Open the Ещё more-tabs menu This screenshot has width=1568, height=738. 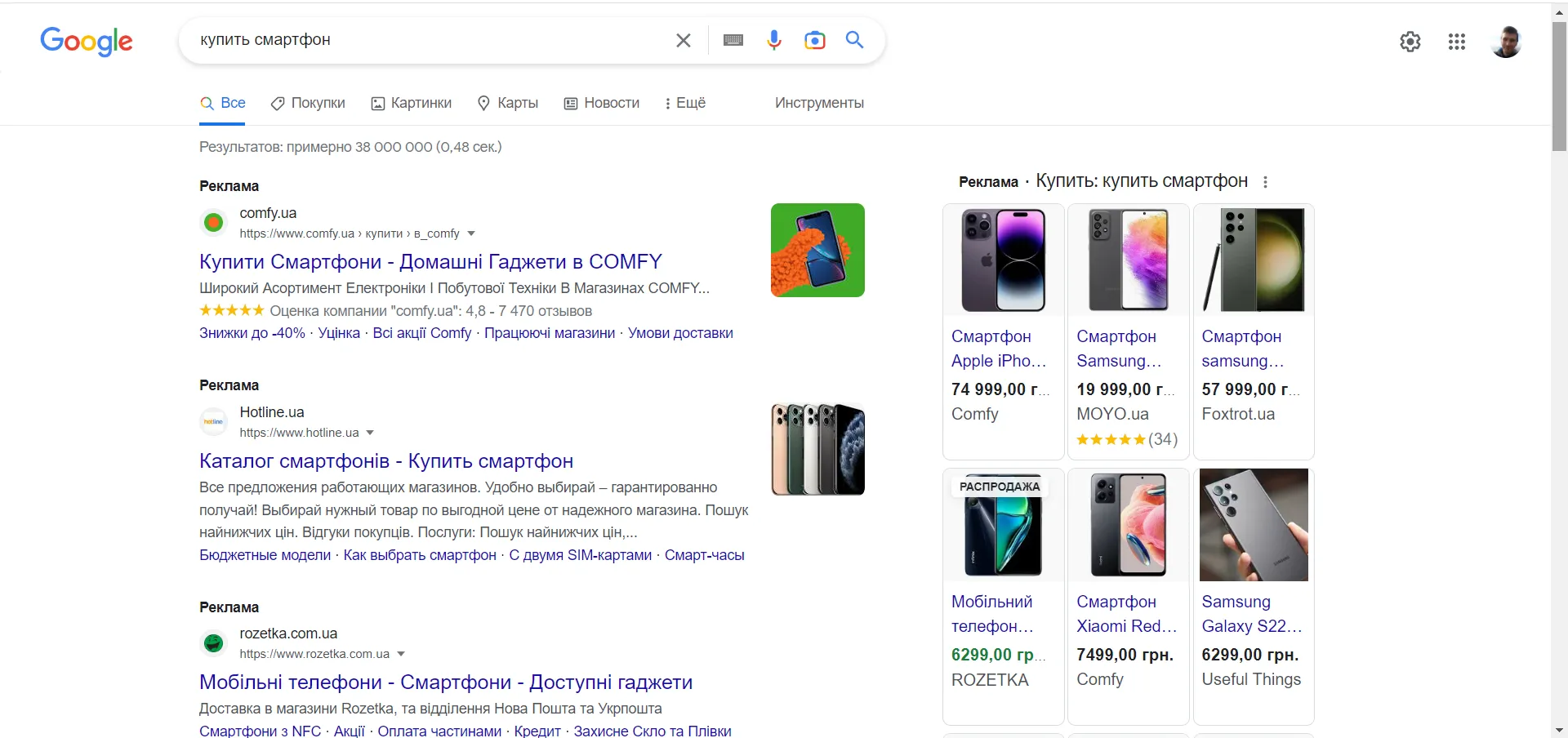(685, 103)
